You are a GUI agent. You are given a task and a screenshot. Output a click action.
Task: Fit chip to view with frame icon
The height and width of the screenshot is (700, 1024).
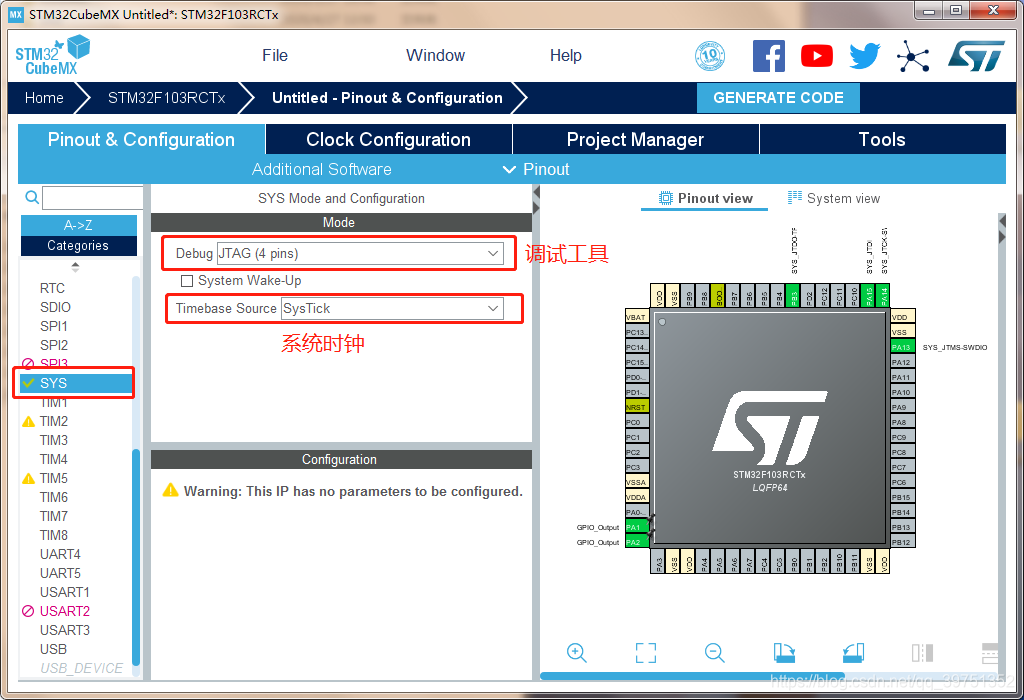coord(646,652)
